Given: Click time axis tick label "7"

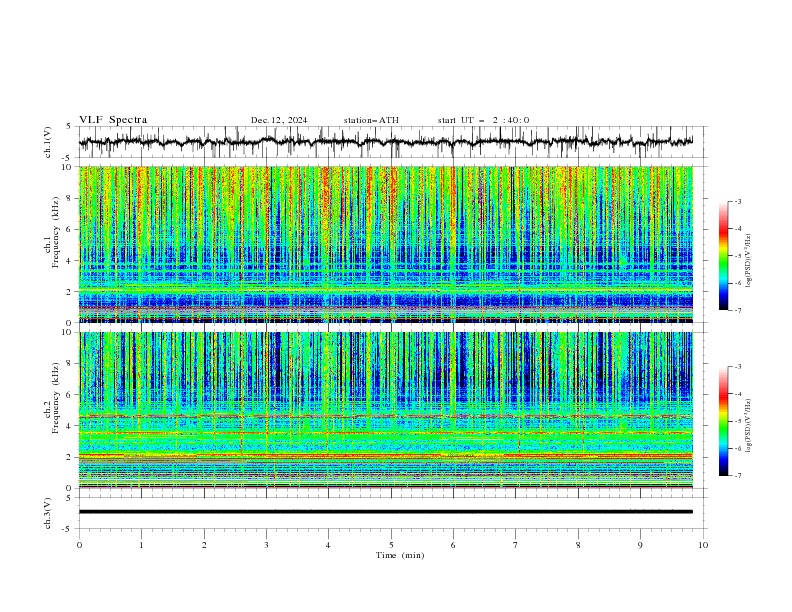Looking at the screenshot, I should [x=516, y=545].
